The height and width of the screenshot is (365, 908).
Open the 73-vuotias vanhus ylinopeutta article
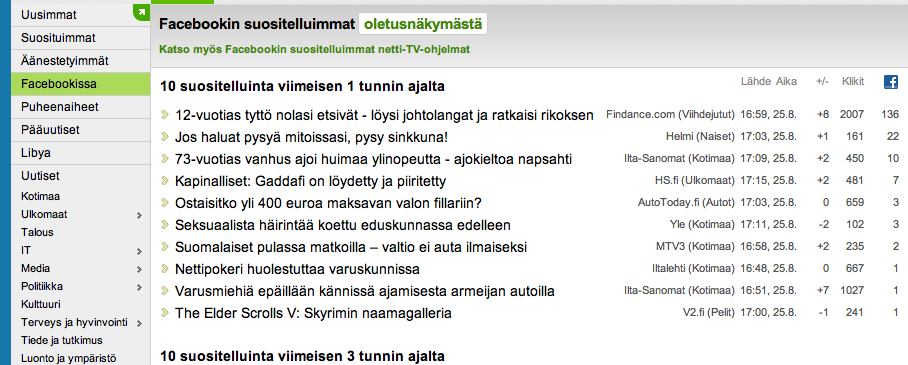[x=374, y=159]
